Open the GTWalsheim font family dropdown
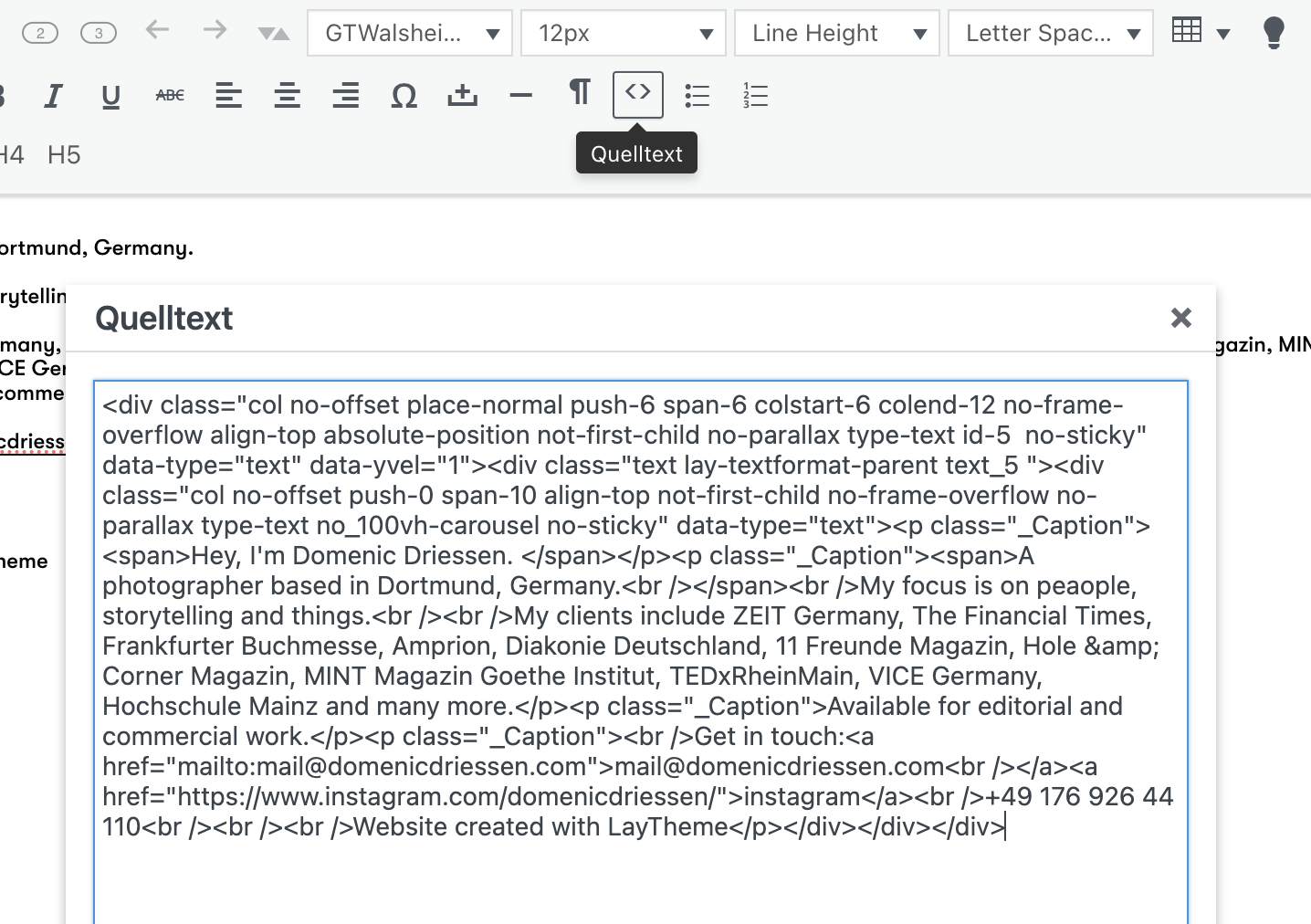This screenshot has width=1311, height=924. click(410, 34)
